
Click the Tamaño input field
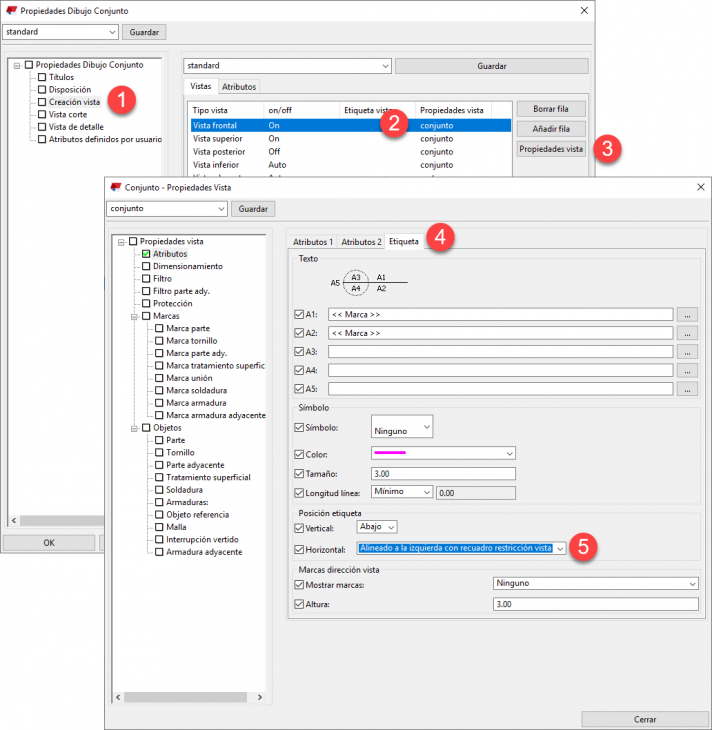(x=442, y=474)
